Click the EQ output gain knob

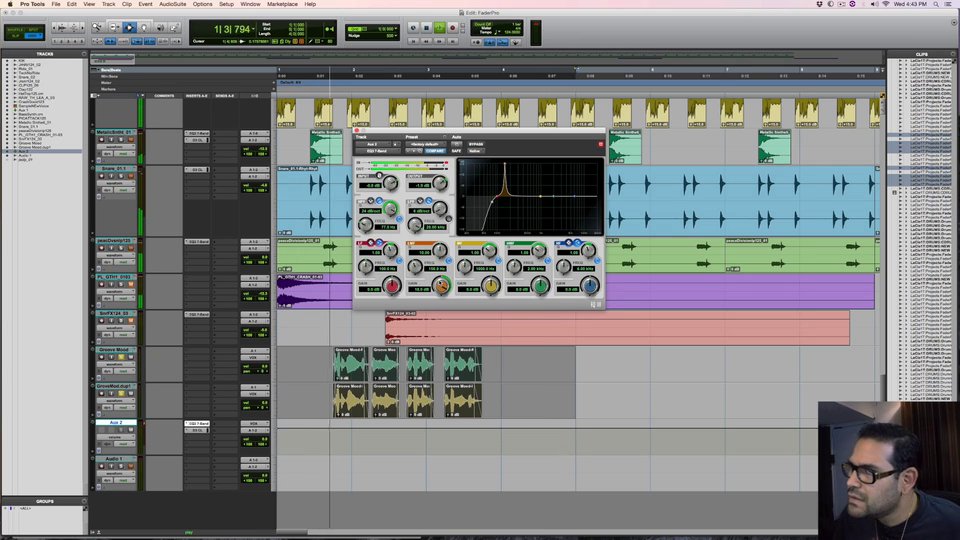click(x=440, y=182)
